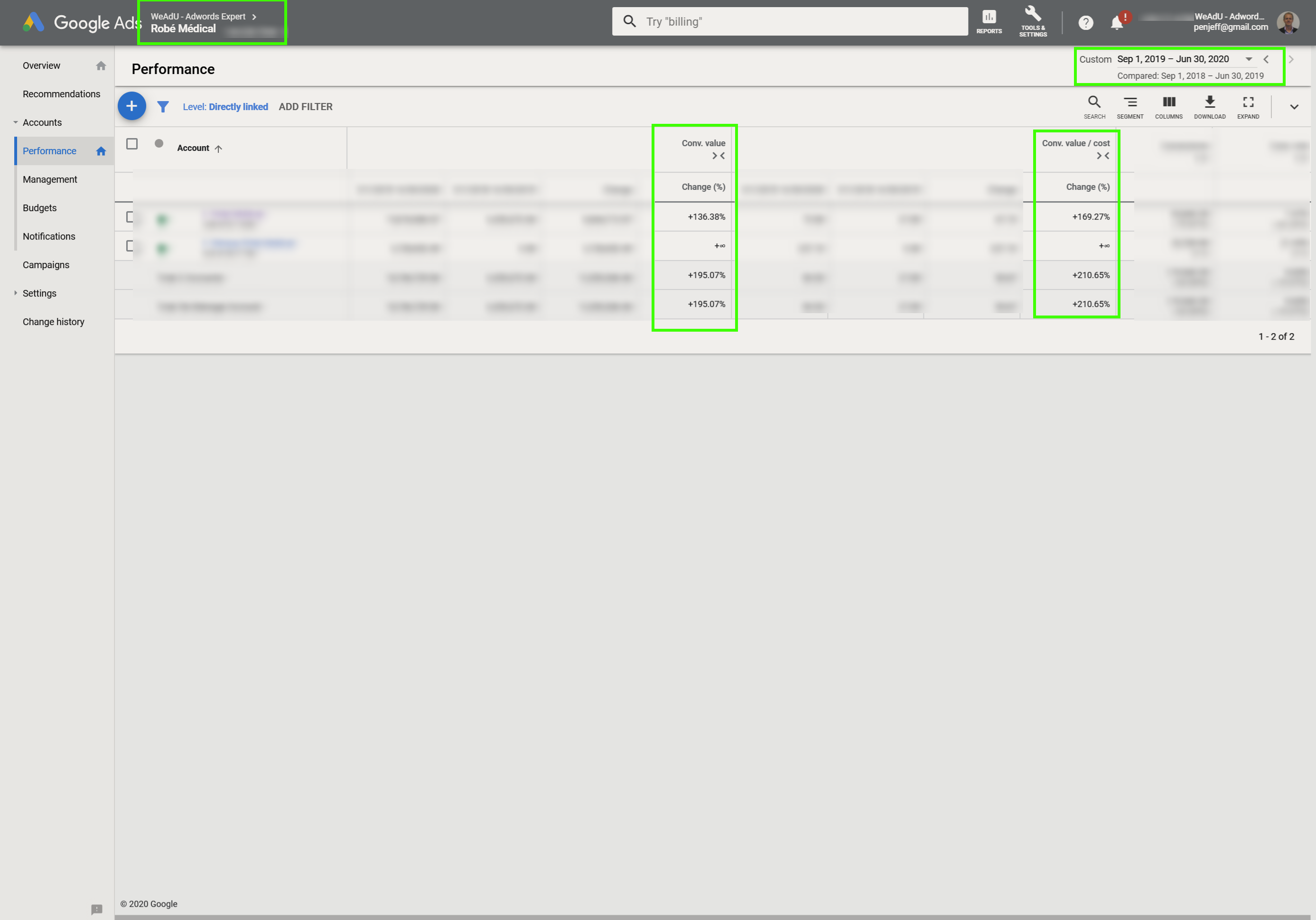Screen dimensions: 1316x920
Task: Open Notifications in sidebar
Action: coord(49,236)
